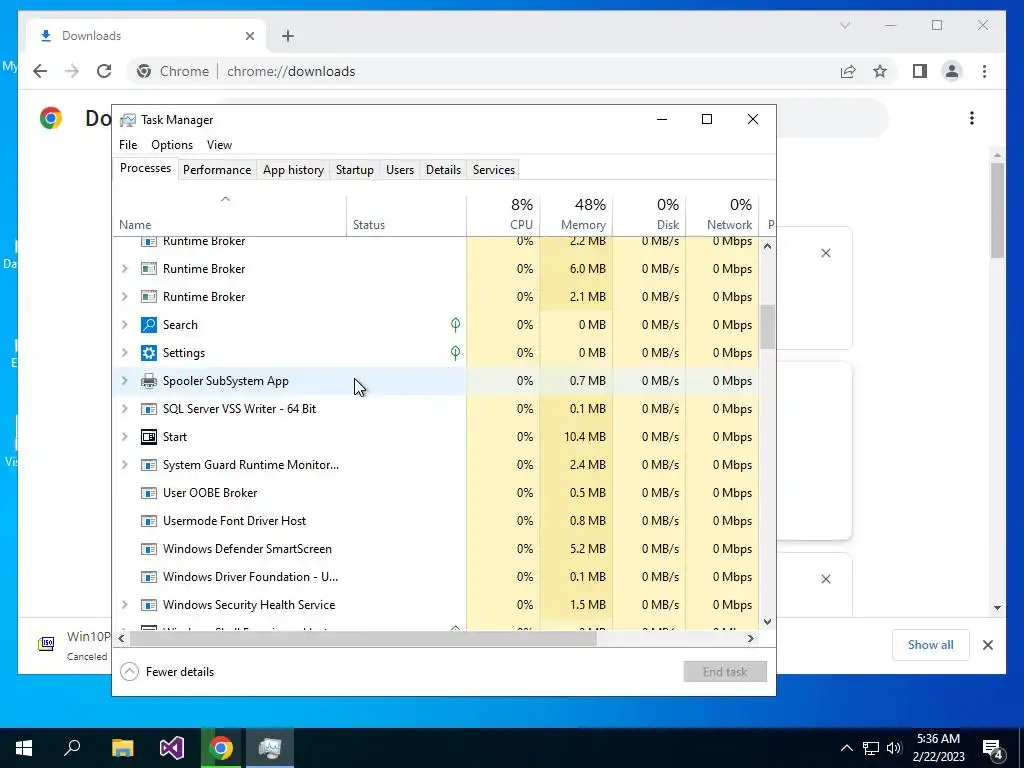Viewport: 1024px width, 768px height.
Task: Go back in Chrome
Action: (40, 71)
